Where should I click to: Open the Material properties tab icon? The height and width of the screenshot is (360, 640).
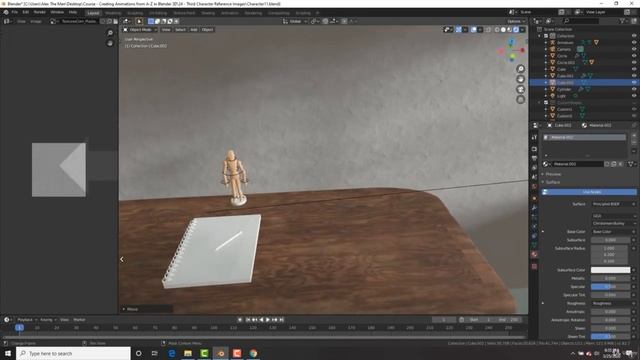534,254
